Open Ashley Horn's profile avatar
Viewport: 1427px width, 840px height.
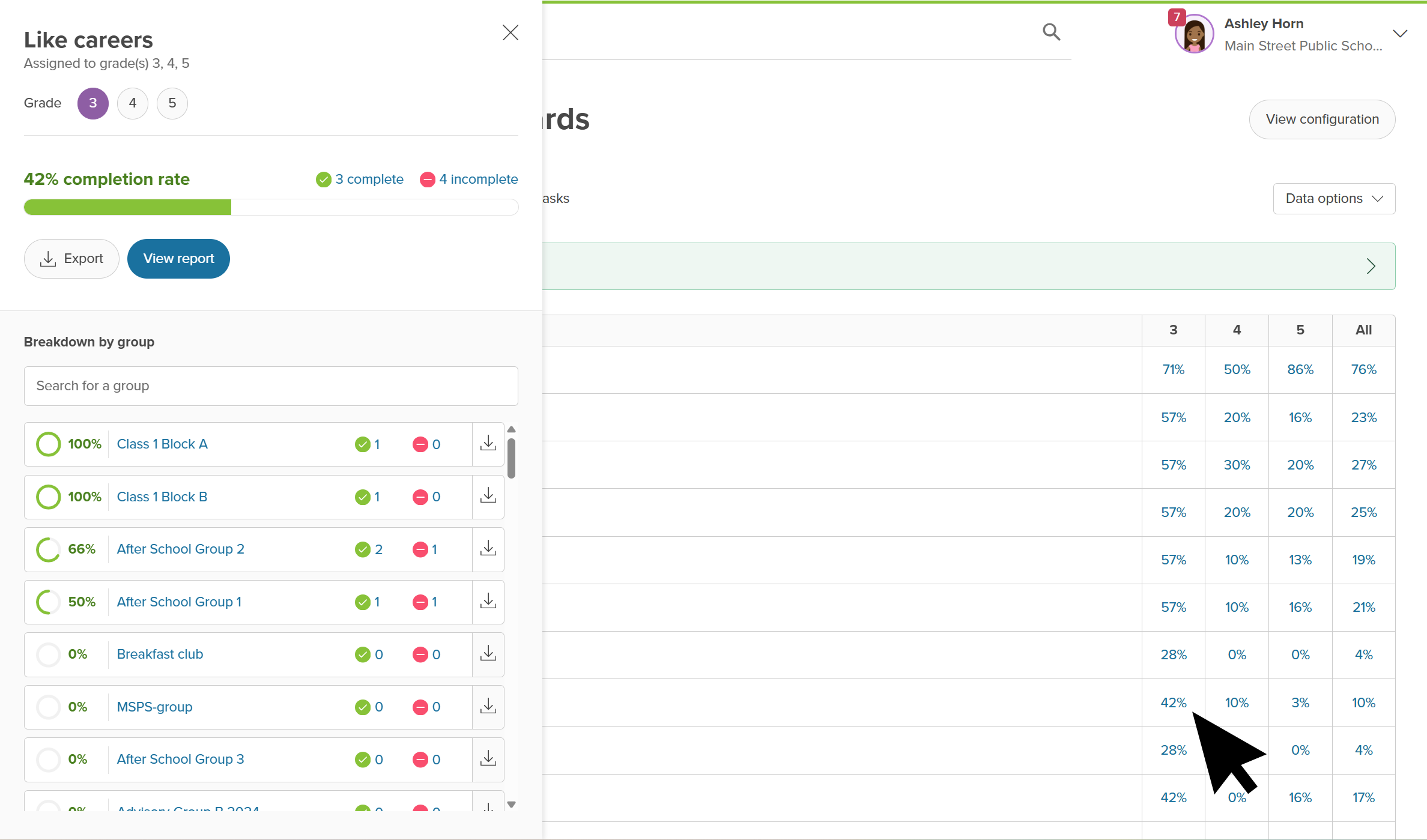click(1194, 35)
